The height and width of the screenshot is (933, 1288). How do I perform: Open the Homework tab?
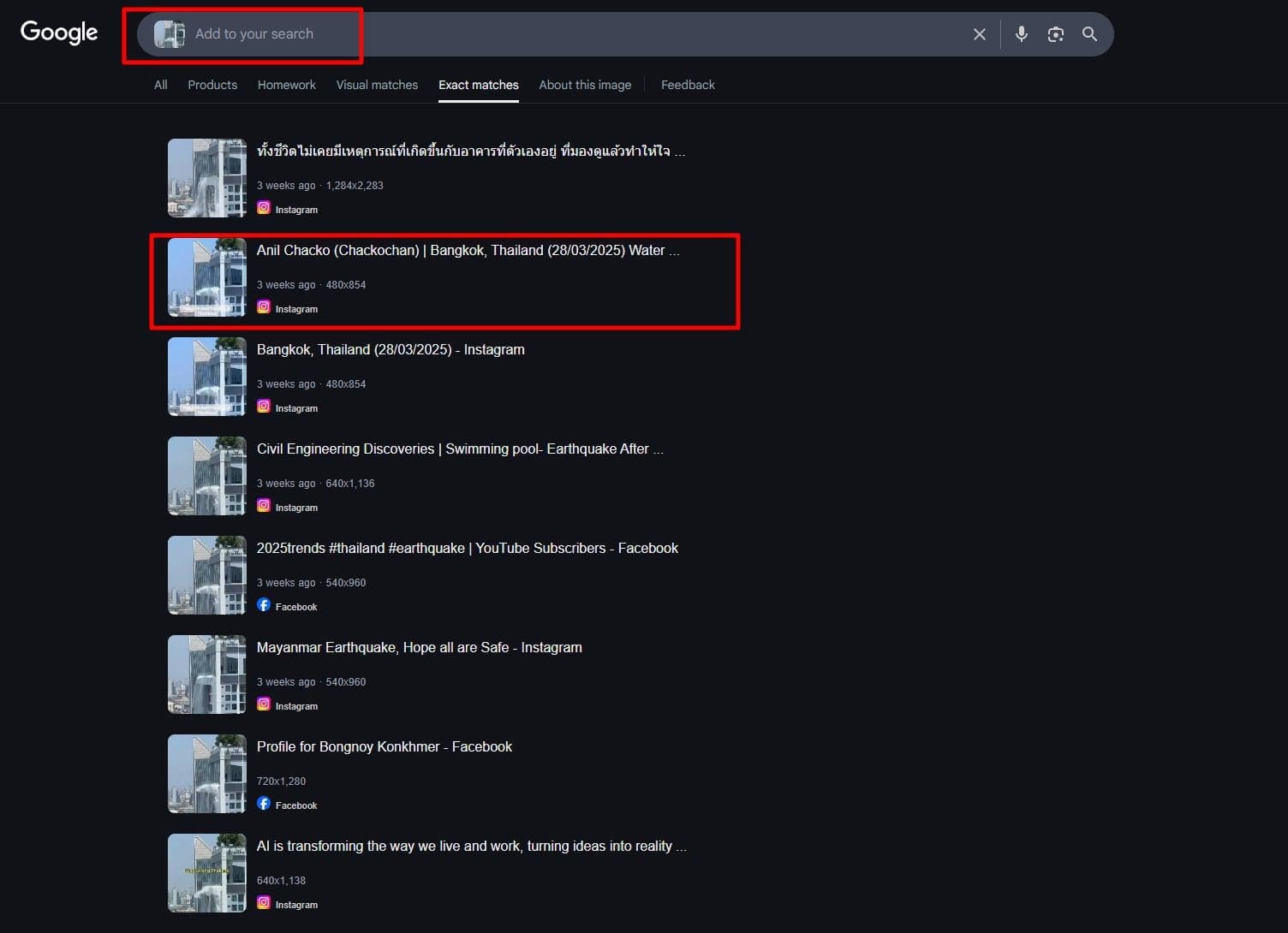pos(286,85)
